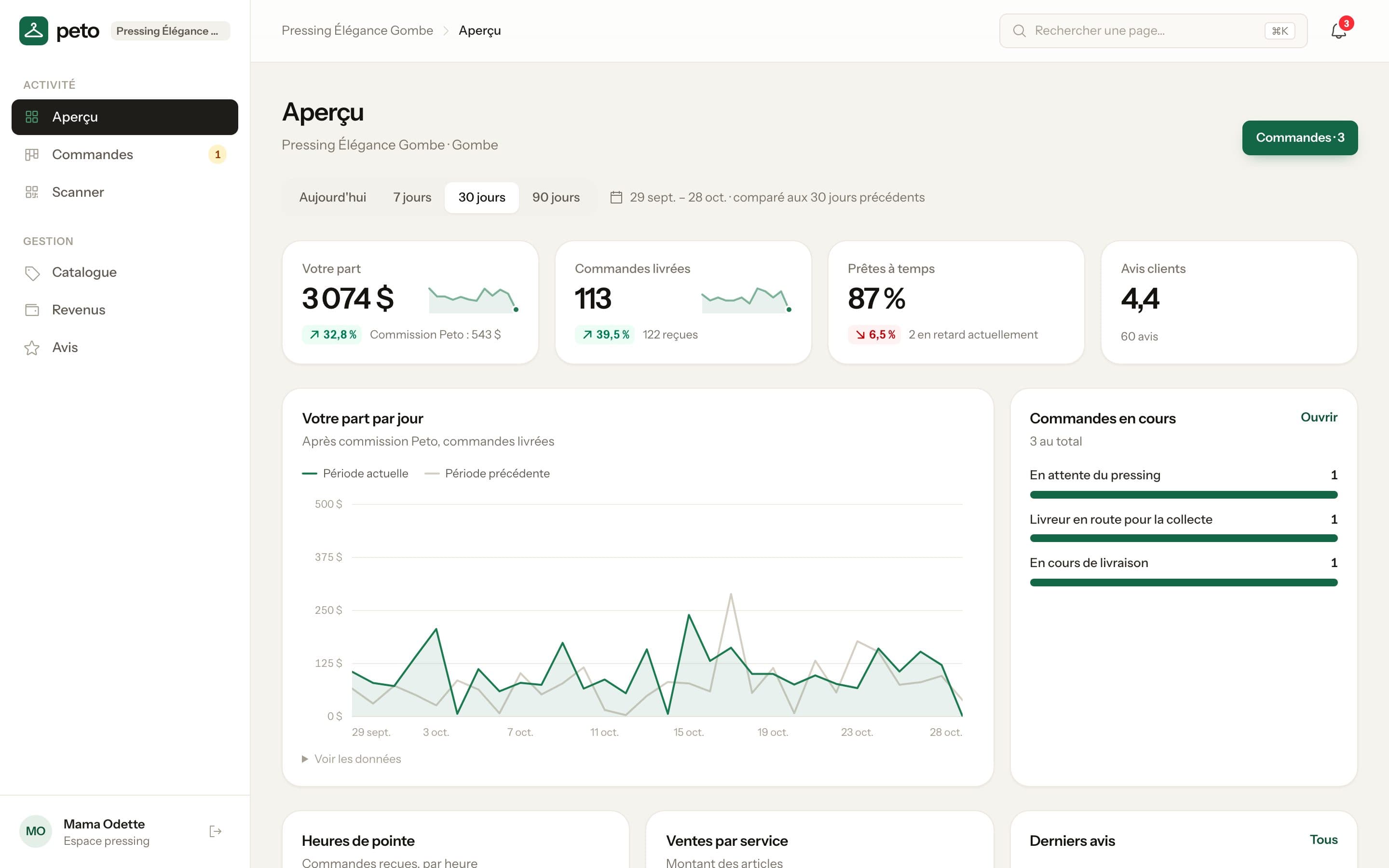Image resolution: width=1389 pixels, height=868 pixels.
Task: Switch to the 7 jours period
Action: (x=411, y=198)
